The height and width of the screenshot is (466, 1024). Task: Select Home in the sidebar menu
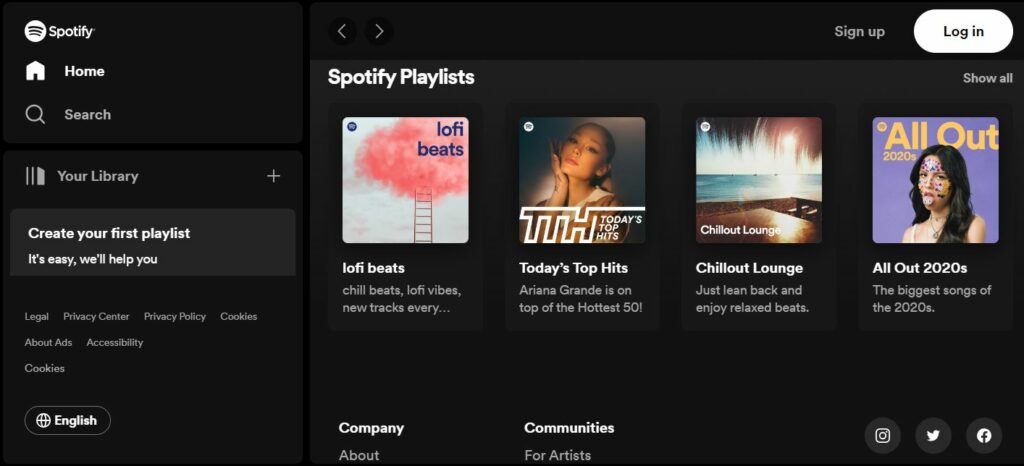[84, 71]
